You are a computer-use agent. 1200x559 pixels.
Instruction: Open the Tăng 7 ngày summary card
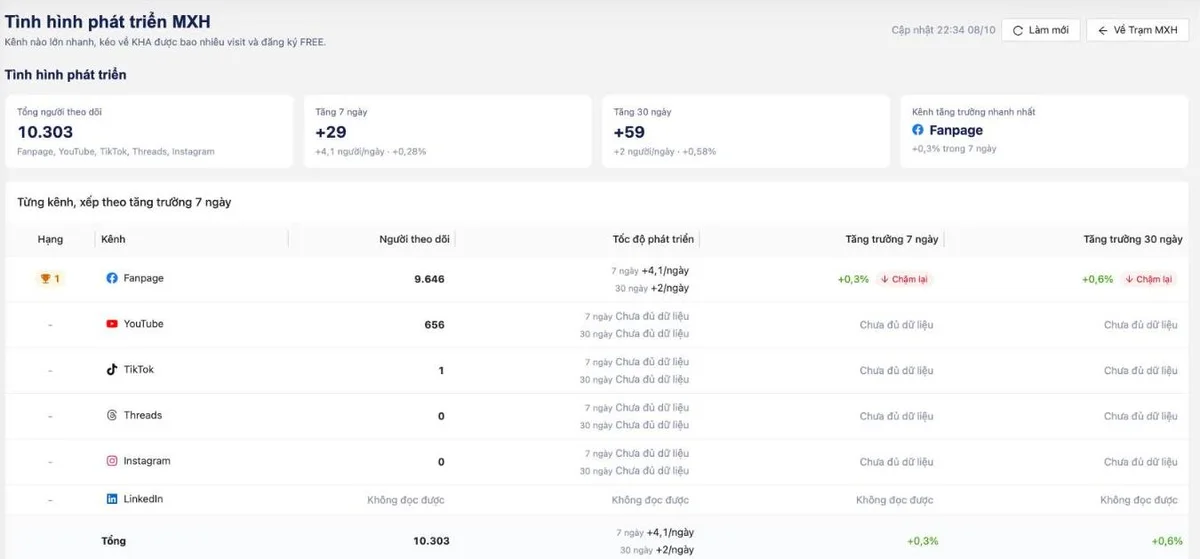pos(447,131)
